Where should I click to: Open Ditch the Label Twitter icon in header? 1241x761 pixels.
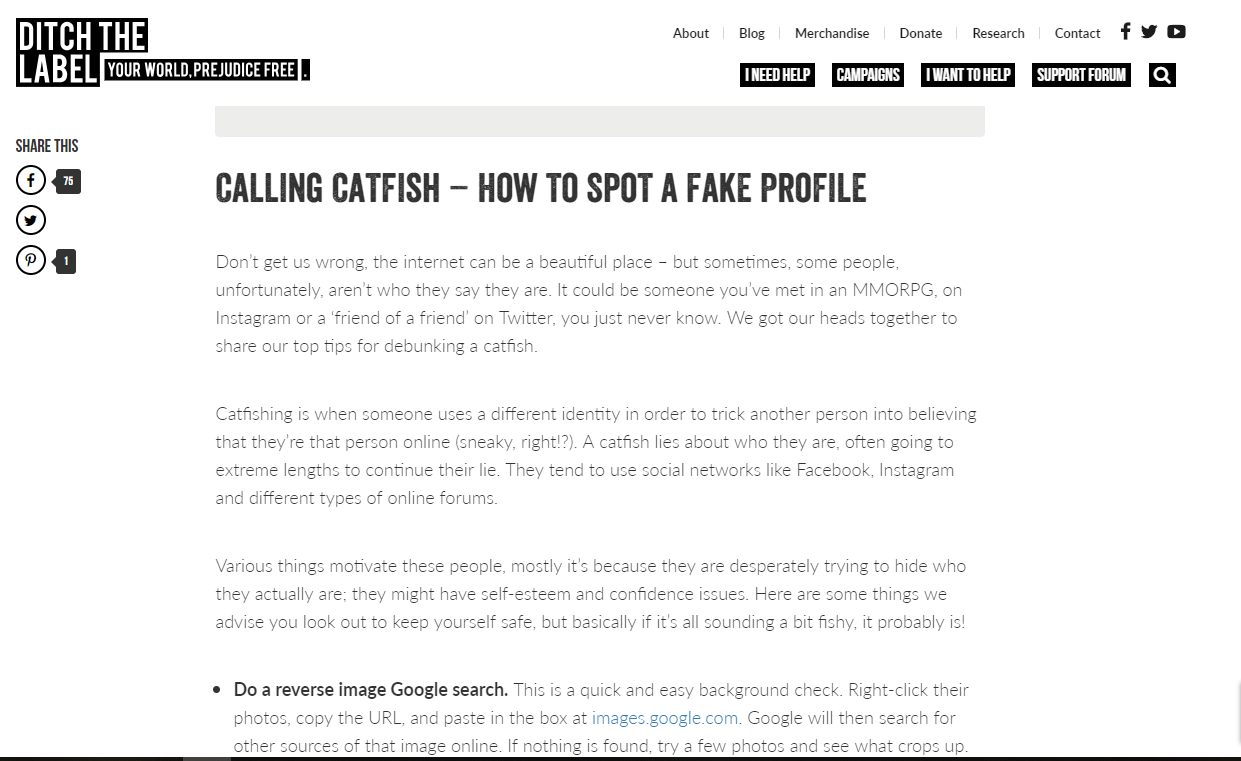coord(1149,31)
